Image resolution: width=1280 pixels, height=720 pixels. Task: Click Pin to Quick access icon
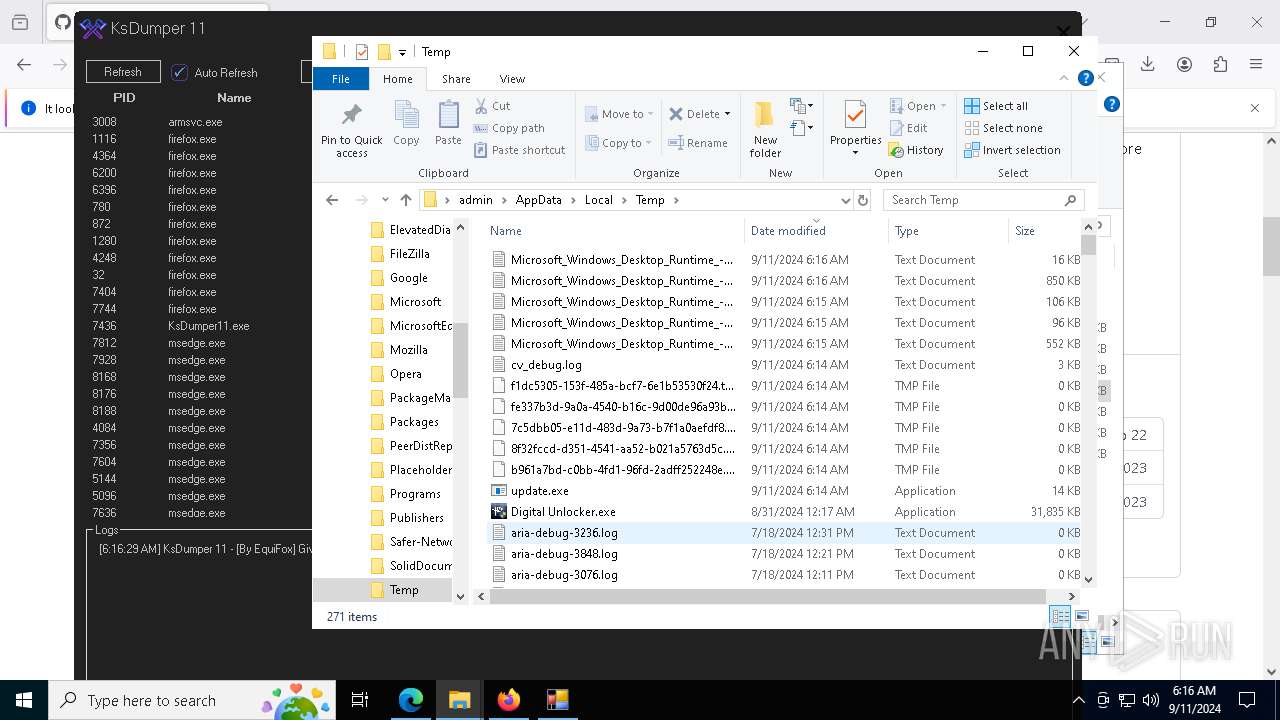351,129
